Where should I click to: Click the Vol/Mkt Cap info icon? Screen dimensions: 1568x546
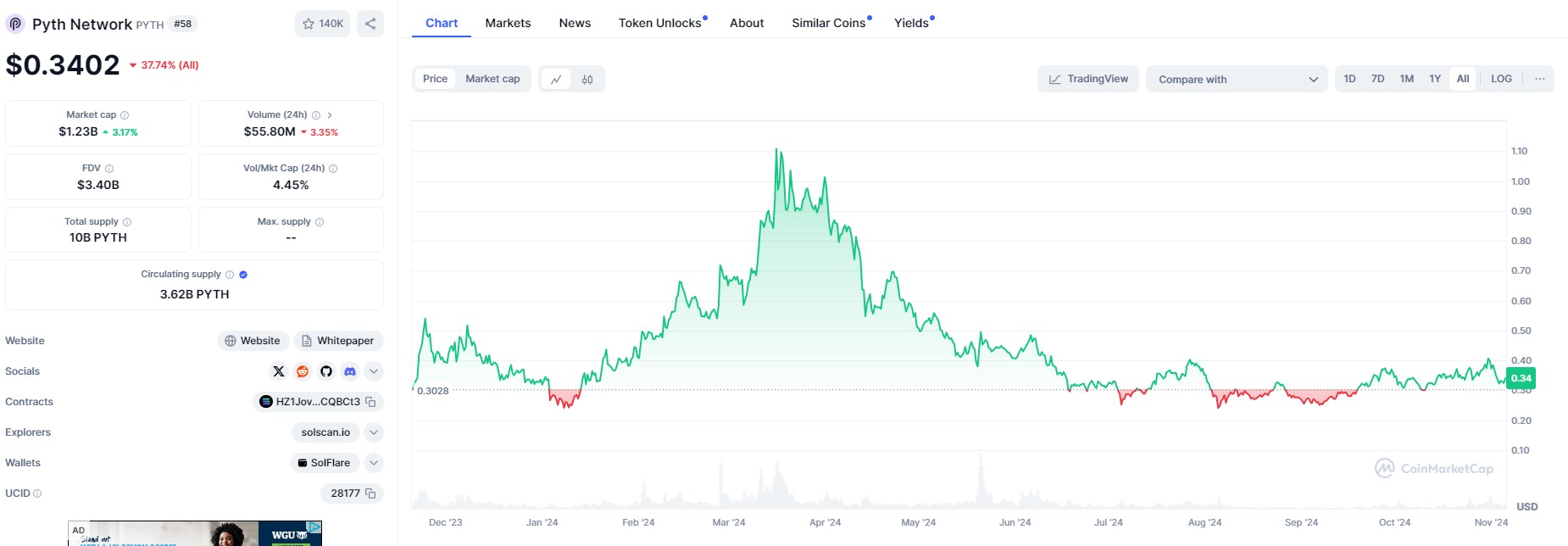(x=333, y=169)
